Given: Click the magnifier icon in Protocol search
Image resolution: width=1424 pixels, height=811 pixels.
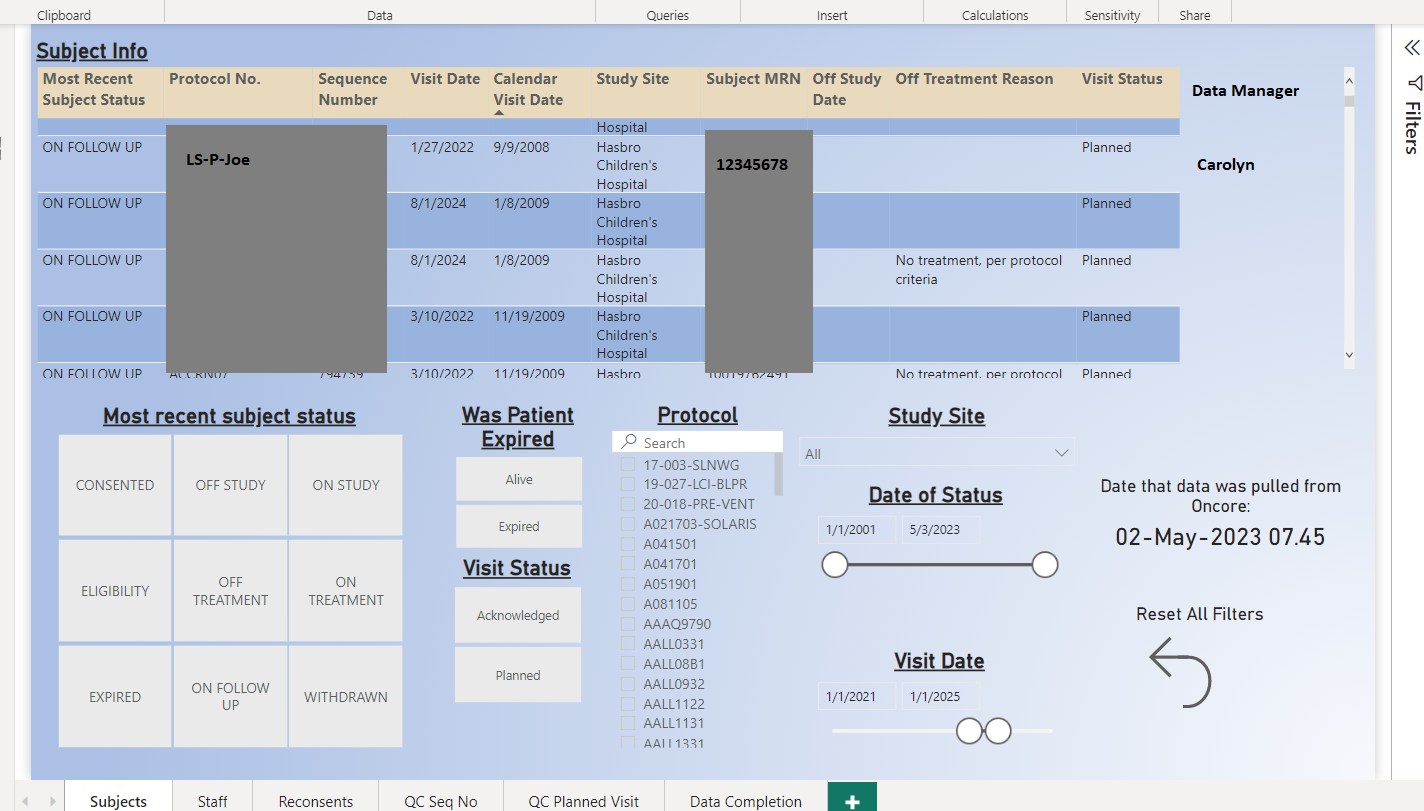Looking at the screenshot, I should pyautogui.click(x=629, y=442).
